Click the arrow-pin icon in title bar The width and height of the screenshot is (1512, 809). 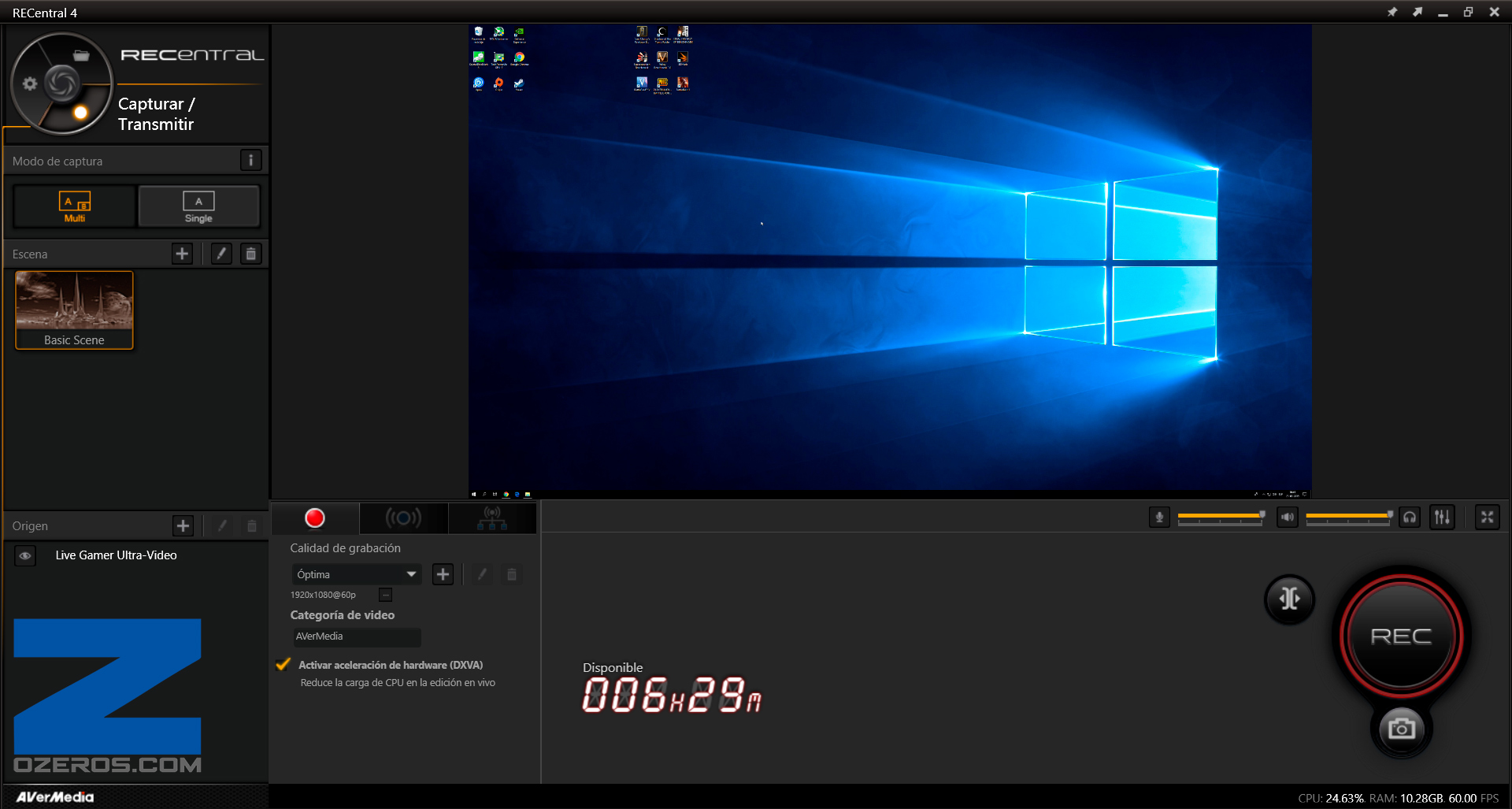pyautogui.click(x=1417, y=12)
